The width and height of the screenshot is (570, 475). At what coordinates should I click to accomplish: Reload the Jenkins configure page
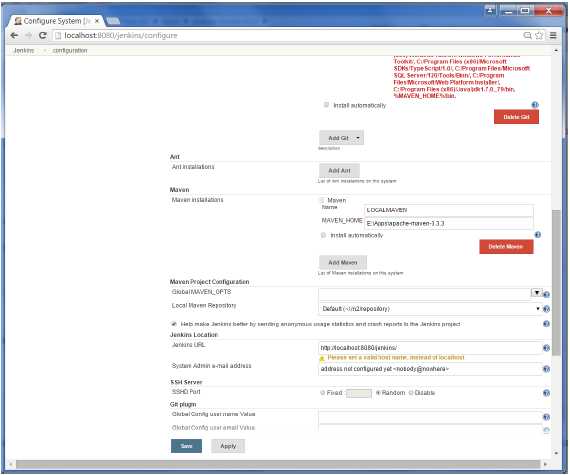[x=43, y=36]
